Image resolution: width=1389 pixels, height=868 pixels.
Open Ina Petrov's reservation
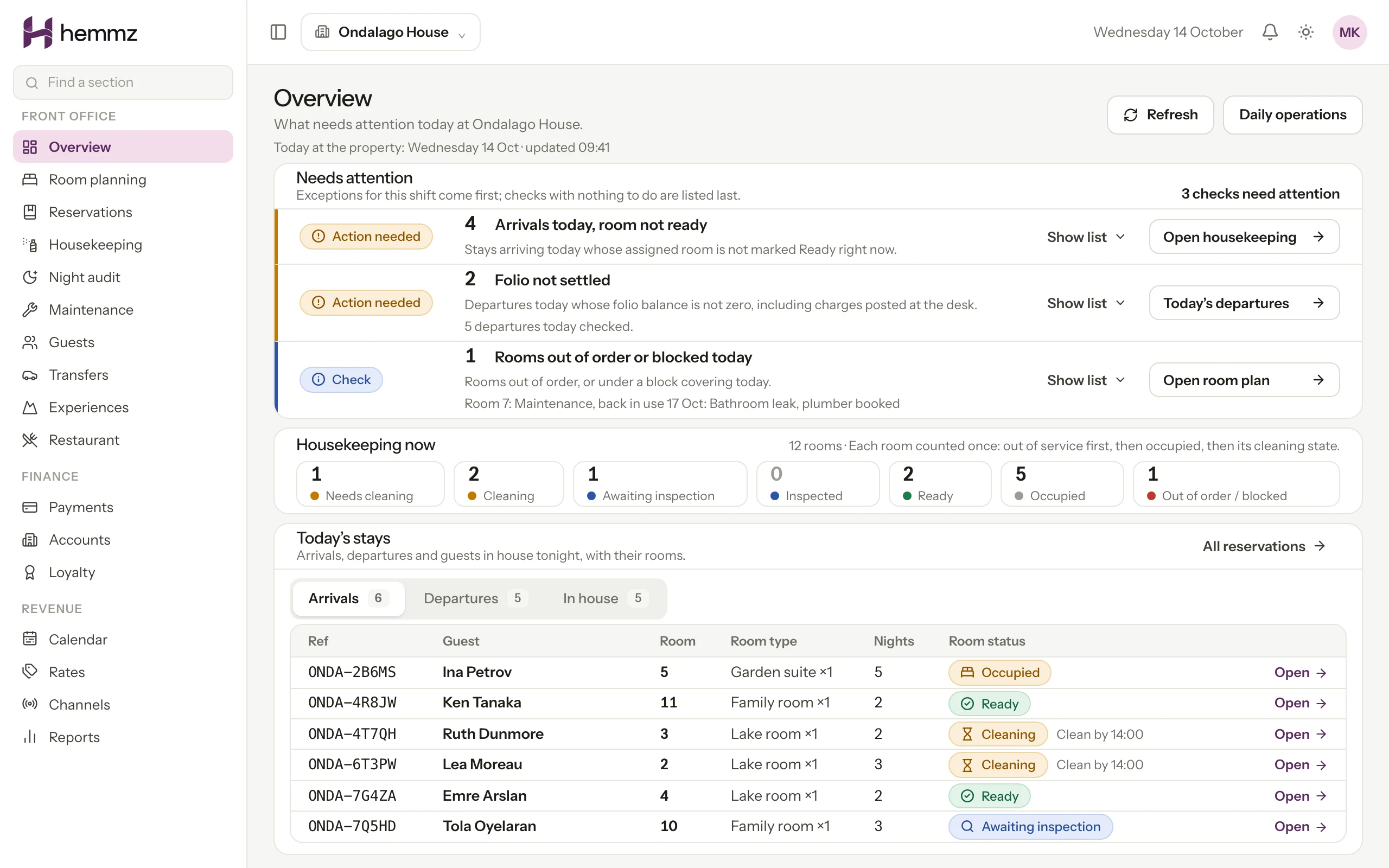tap(1300, 672)
